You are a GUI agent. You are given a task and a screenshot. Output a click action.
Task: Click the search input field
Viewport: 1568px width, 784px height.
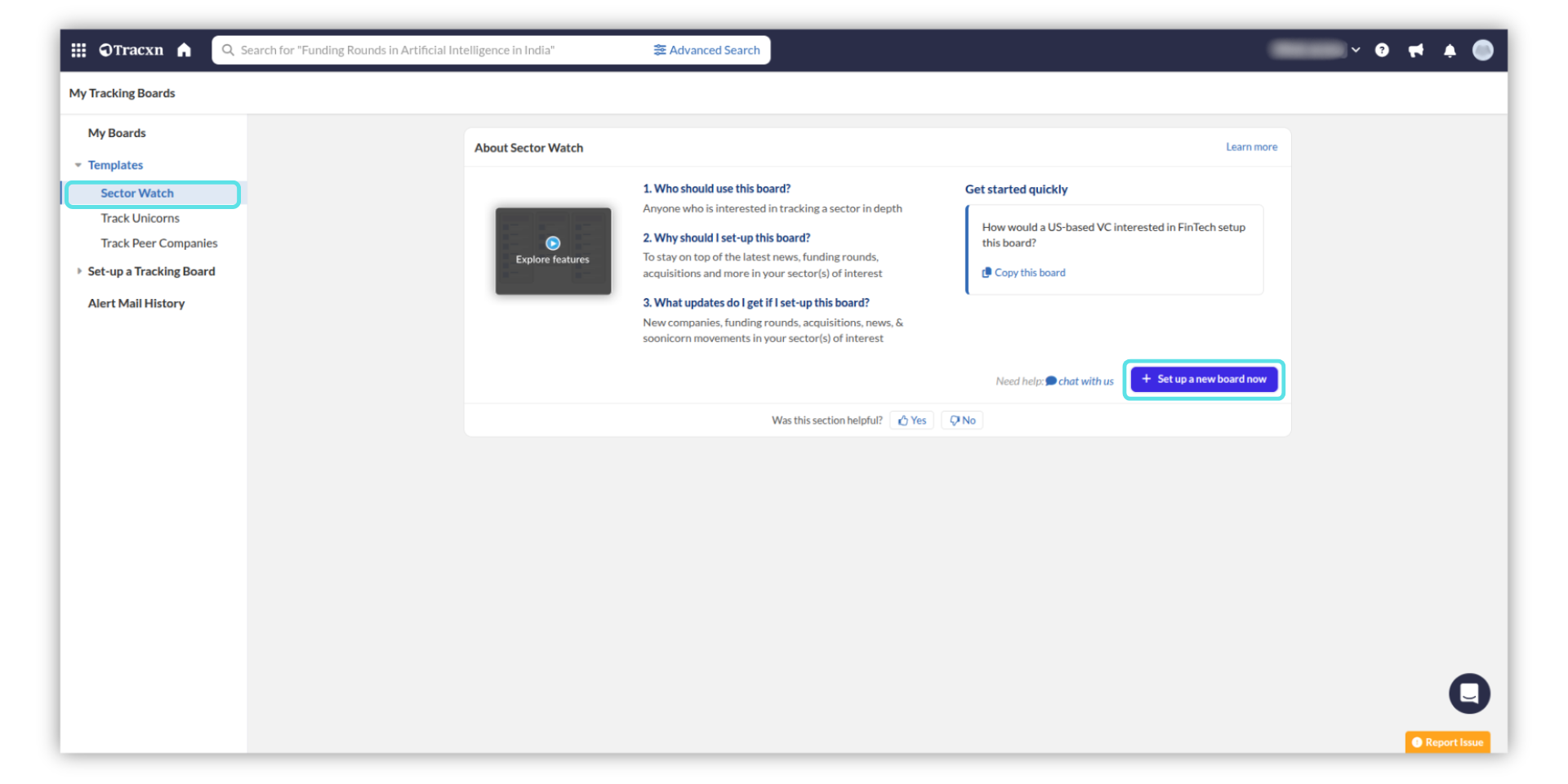433,51
